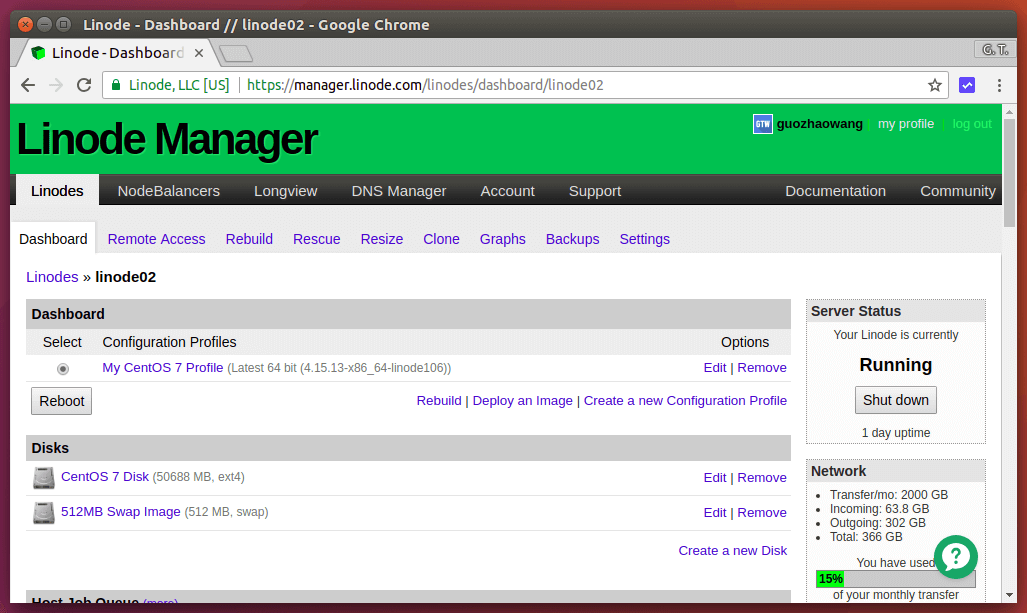Click the 512MB Swap Image disk icon
This screenshot has width=1027, height=613.
pos(44,513)
